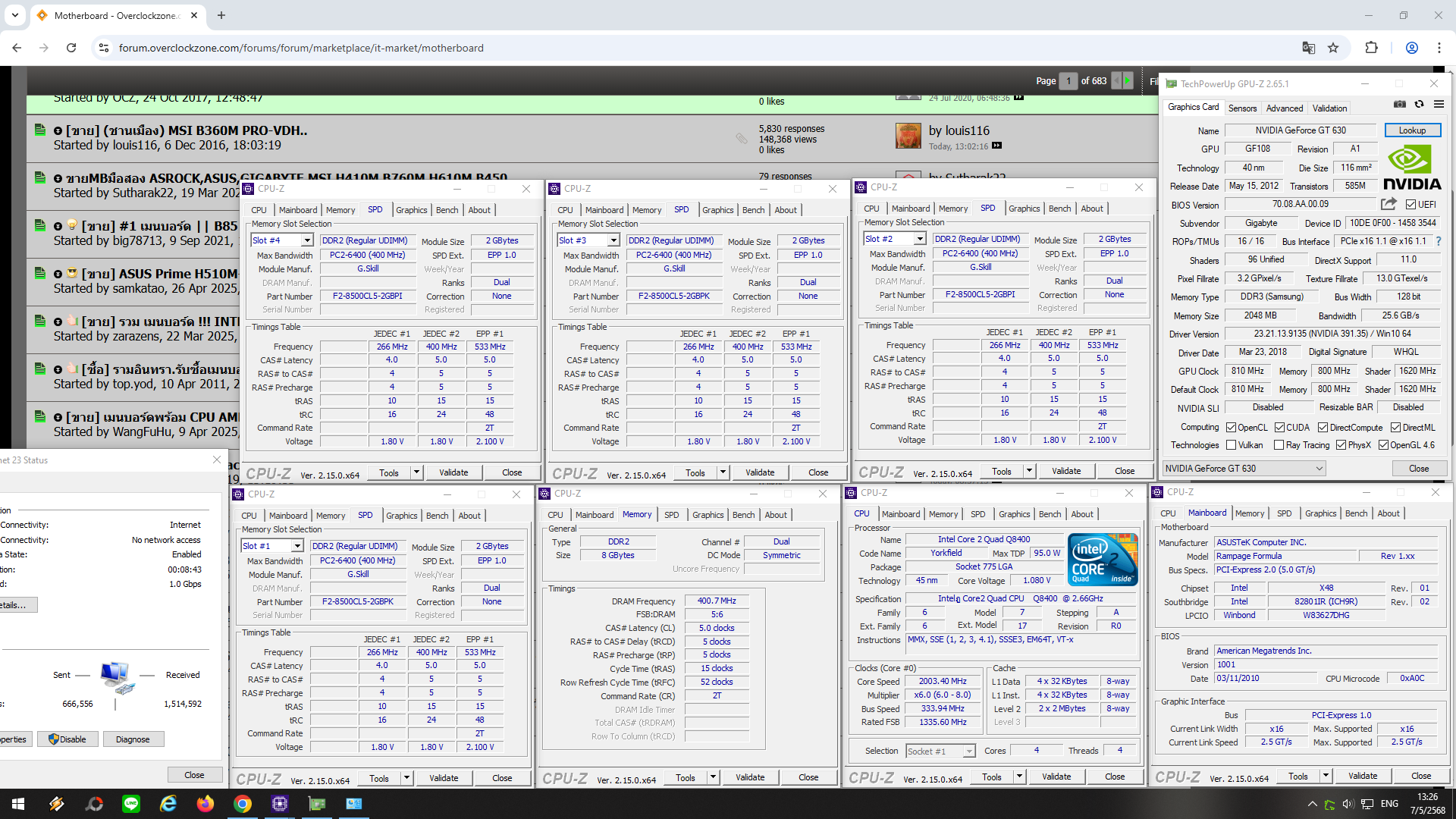The width and height of the screenshot is (1456, 819).
Task: Click the forum page number field
Action: [x=1068, y=80]
